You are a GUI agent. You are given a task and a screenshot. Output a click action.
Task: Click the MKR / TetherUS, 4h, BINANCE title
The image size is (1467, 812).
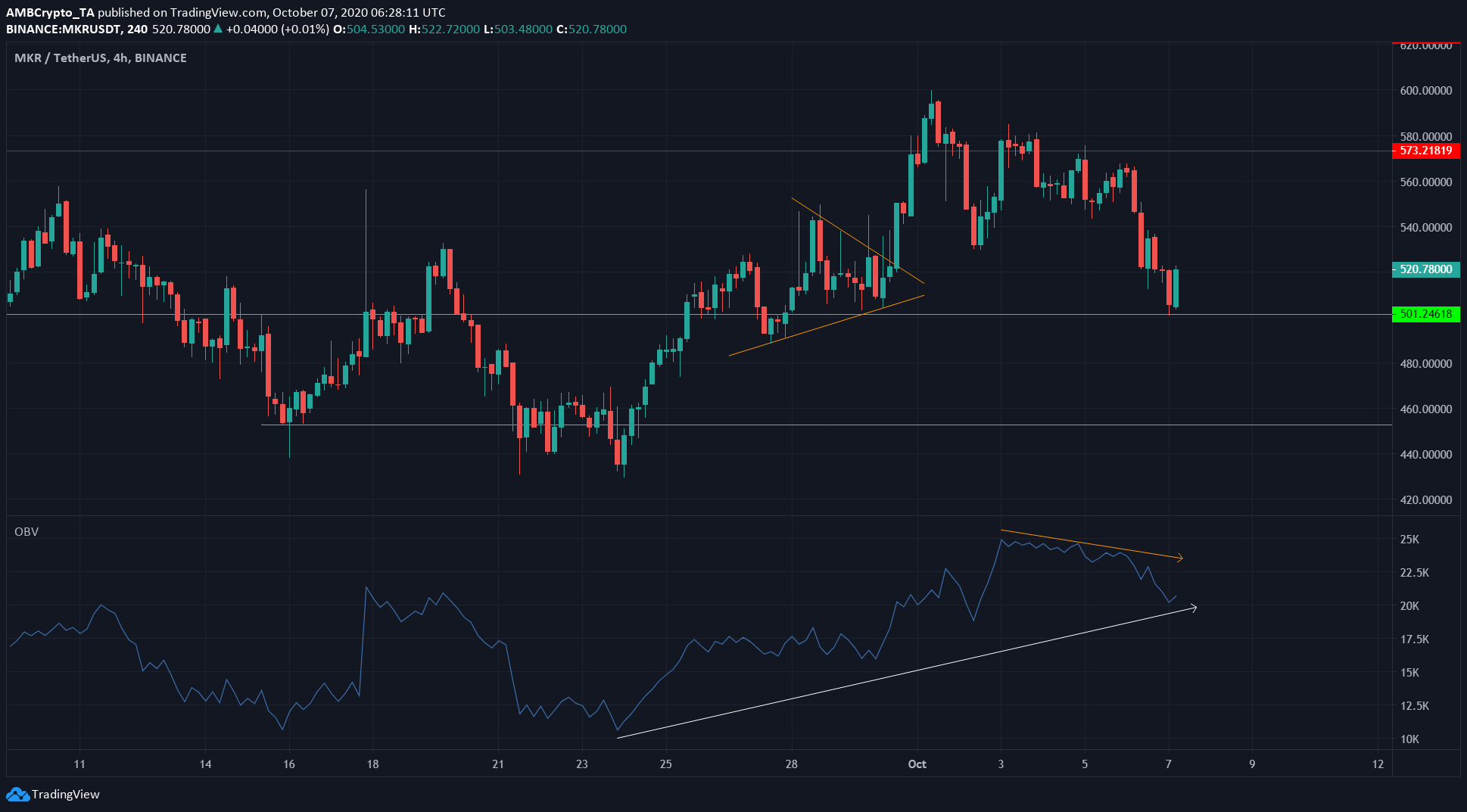click(101, 58)
